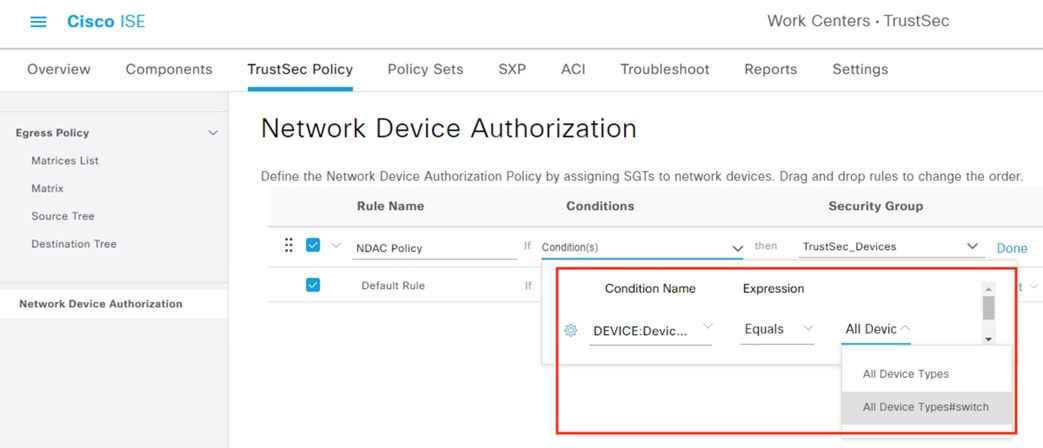Image resolution: width=1043 pixels, height=448 pixels.
Task: Click the Default Rule name text
Action: pos(393,286)
